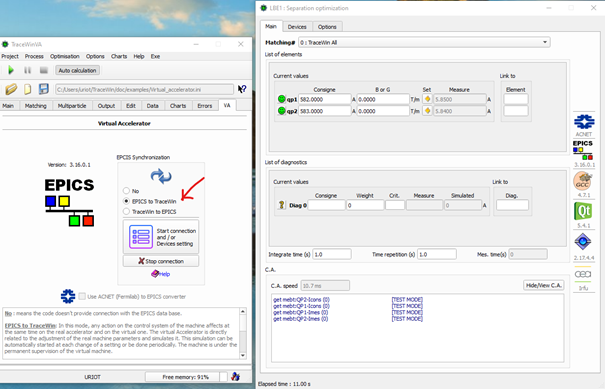
Task: Click the ACNET logo in right sidebar
Action: click(584, 122)
